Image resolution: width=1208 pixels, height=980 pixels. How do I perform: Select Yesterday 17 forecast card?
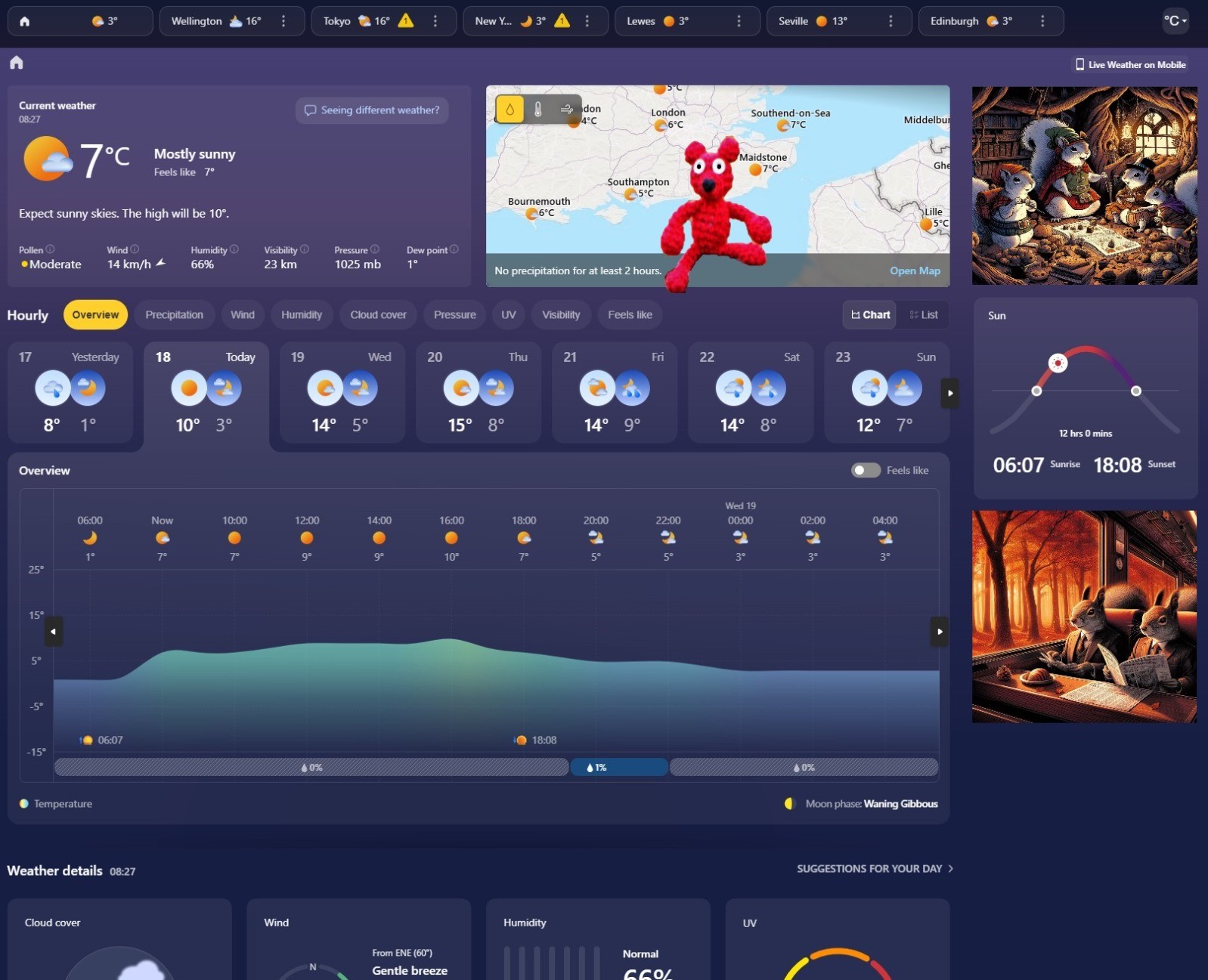(70, 392)
